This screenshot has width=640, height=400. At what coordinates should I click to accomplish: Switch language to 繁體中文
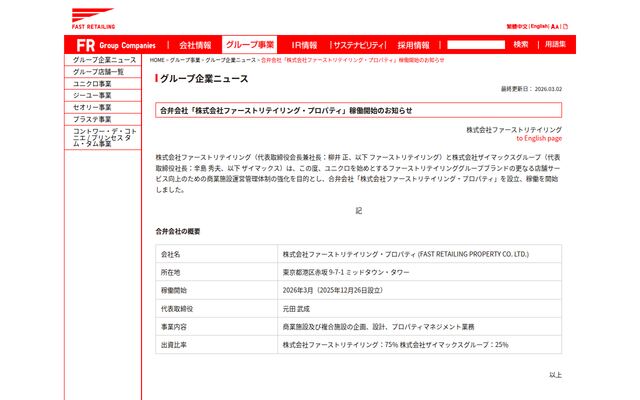[517, 27]
